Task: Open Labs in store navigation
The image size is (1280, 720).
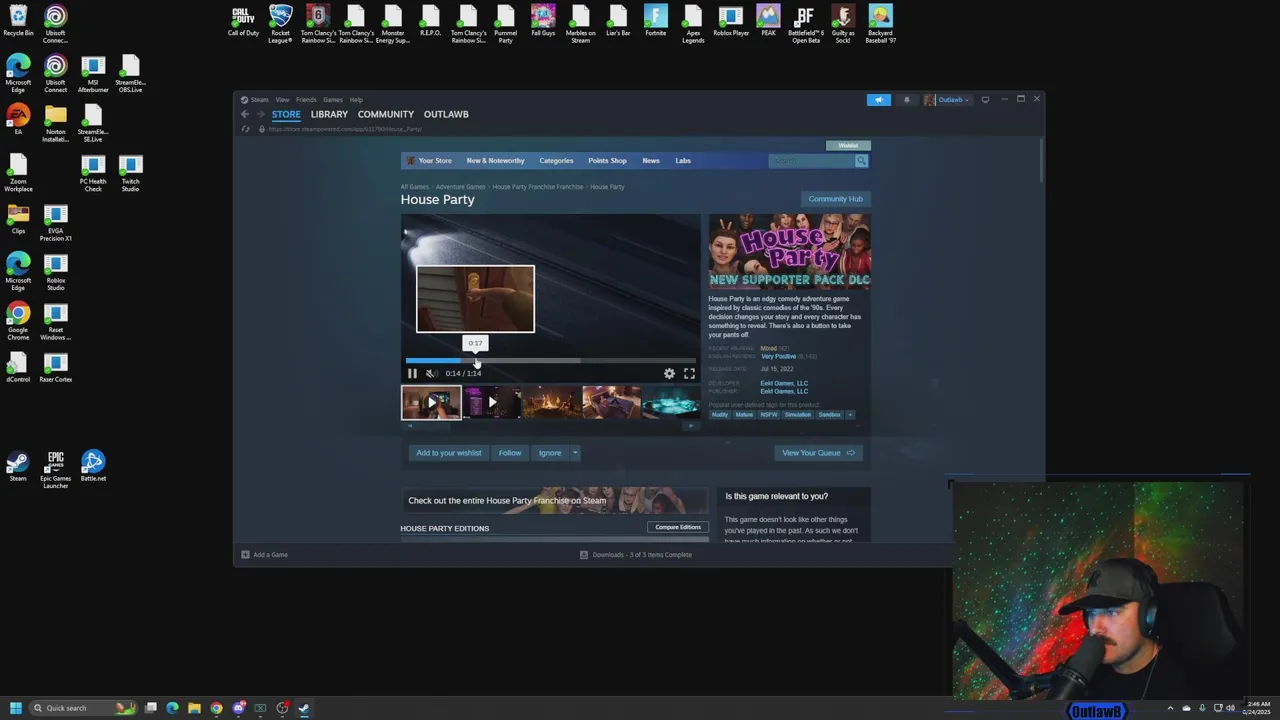Action: click(x=683, y=160)
